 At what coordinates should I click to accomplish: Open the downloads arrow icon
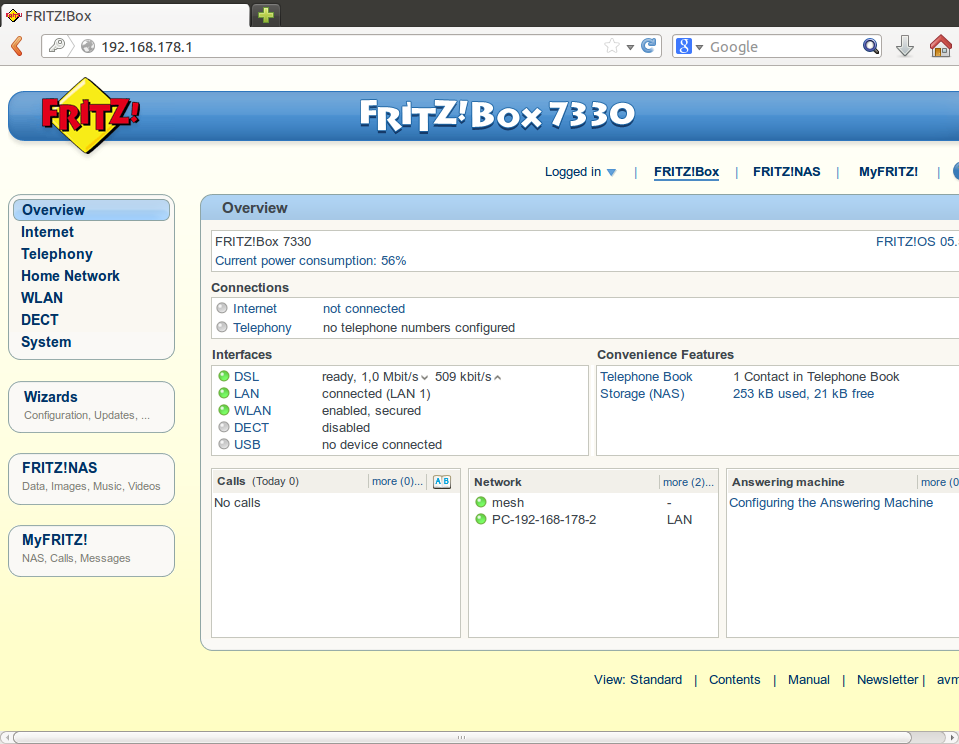904,46
